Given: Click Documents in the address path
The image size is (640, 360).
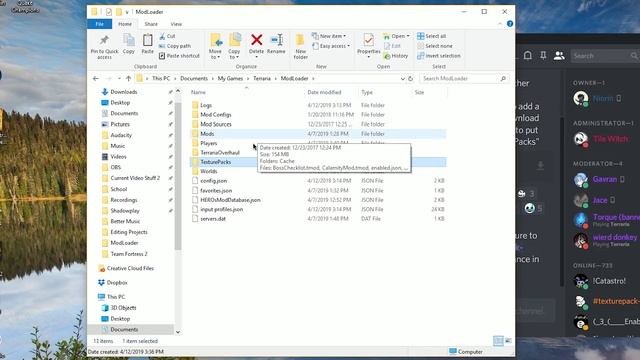Looking at the screenshot, I should point(194,78).
